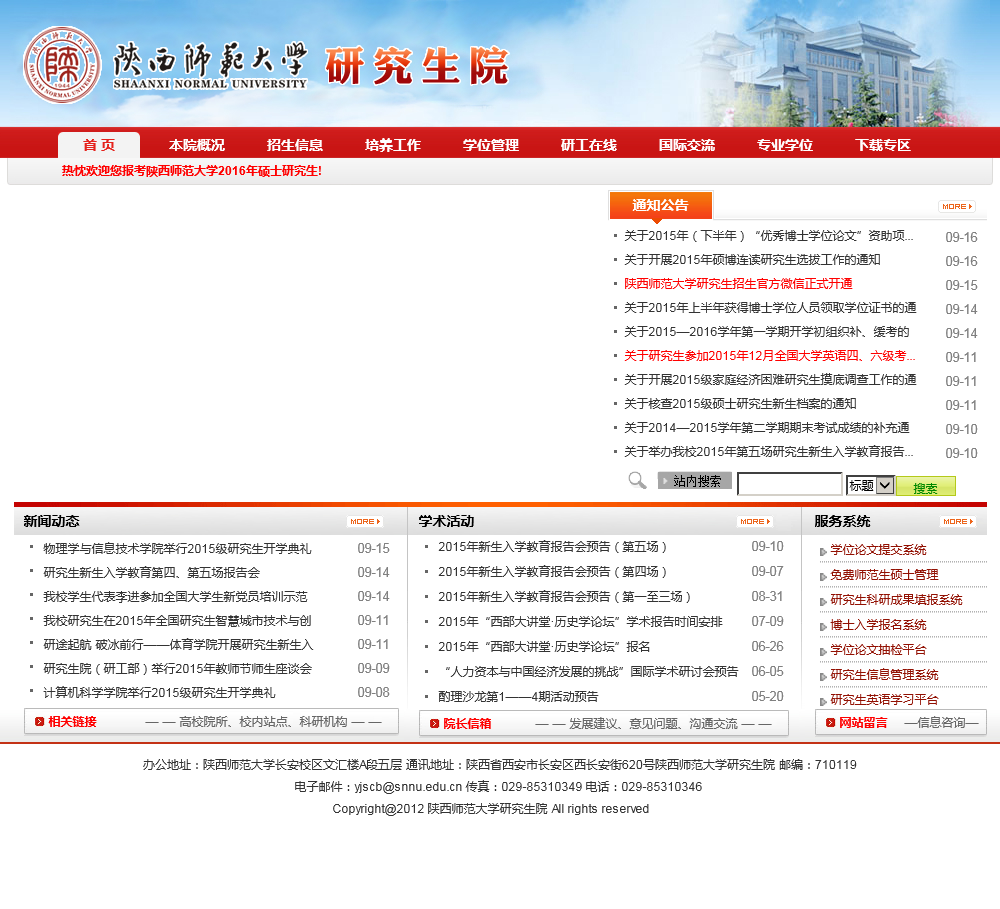The image size is (1000, 909).
Task: Open news 研究生新生入学教育第四、第五场报告会
Action: click(152, 573)
